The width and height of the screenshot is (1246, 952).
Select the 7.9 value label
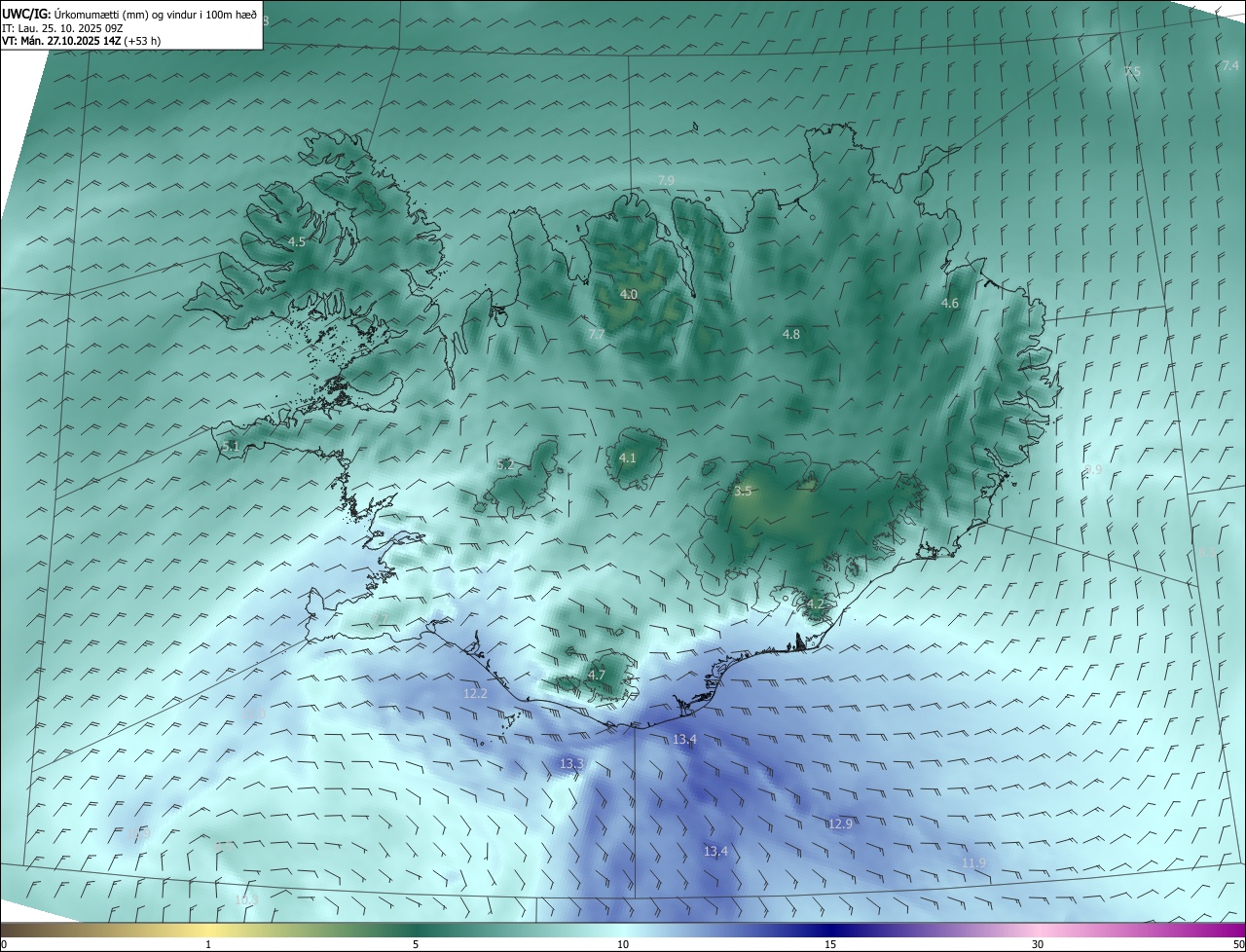point(666,180)
